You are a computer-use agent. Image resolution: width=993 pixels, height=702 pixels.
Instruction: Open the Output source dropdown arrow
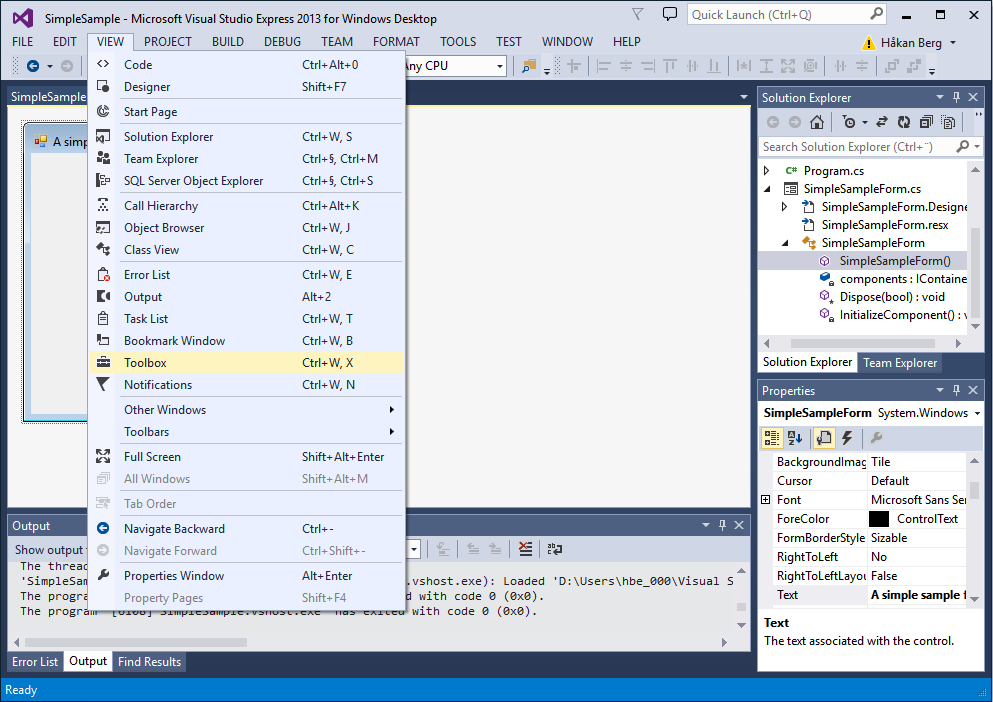[414, 549]
